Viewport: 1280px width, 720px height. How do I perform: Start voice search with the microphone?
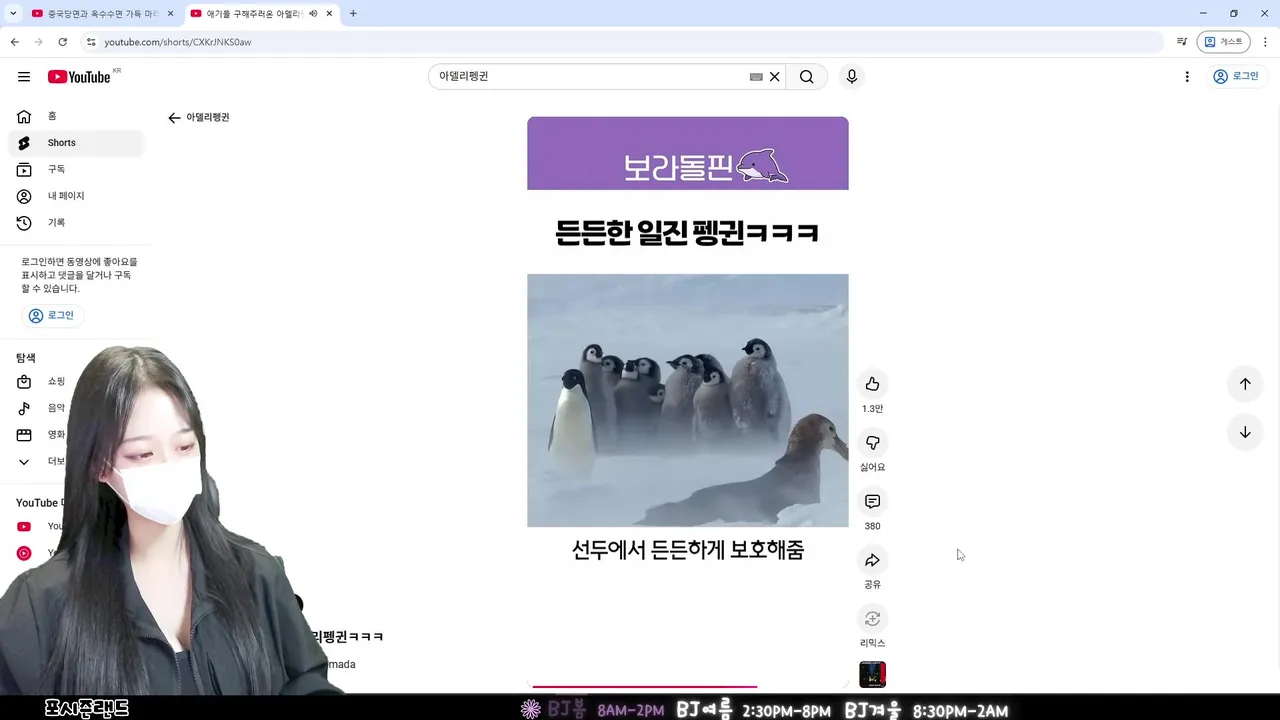click(x=851, y=77)
